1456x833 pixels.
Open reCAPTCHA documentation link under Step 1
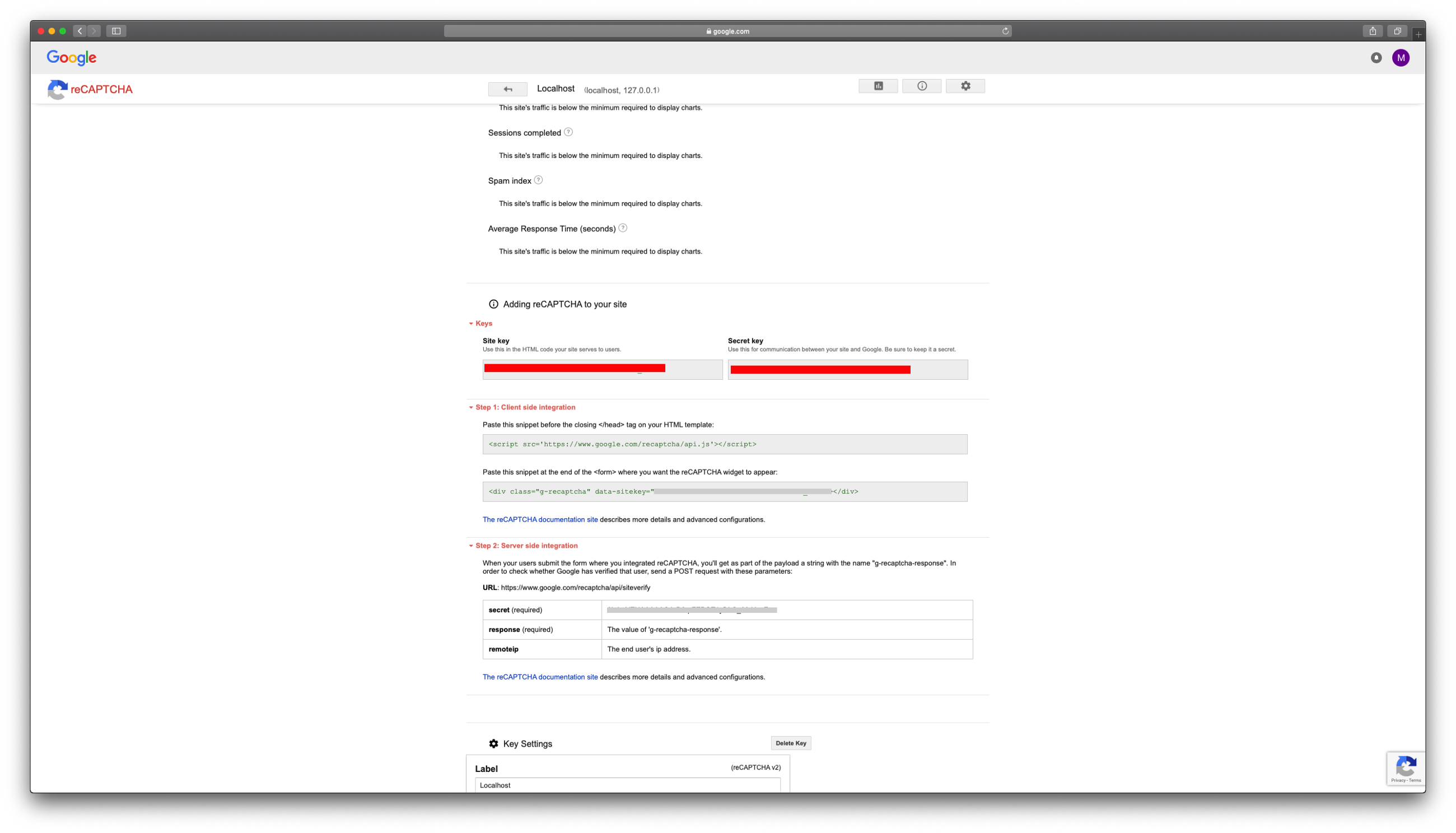point(540,519)
